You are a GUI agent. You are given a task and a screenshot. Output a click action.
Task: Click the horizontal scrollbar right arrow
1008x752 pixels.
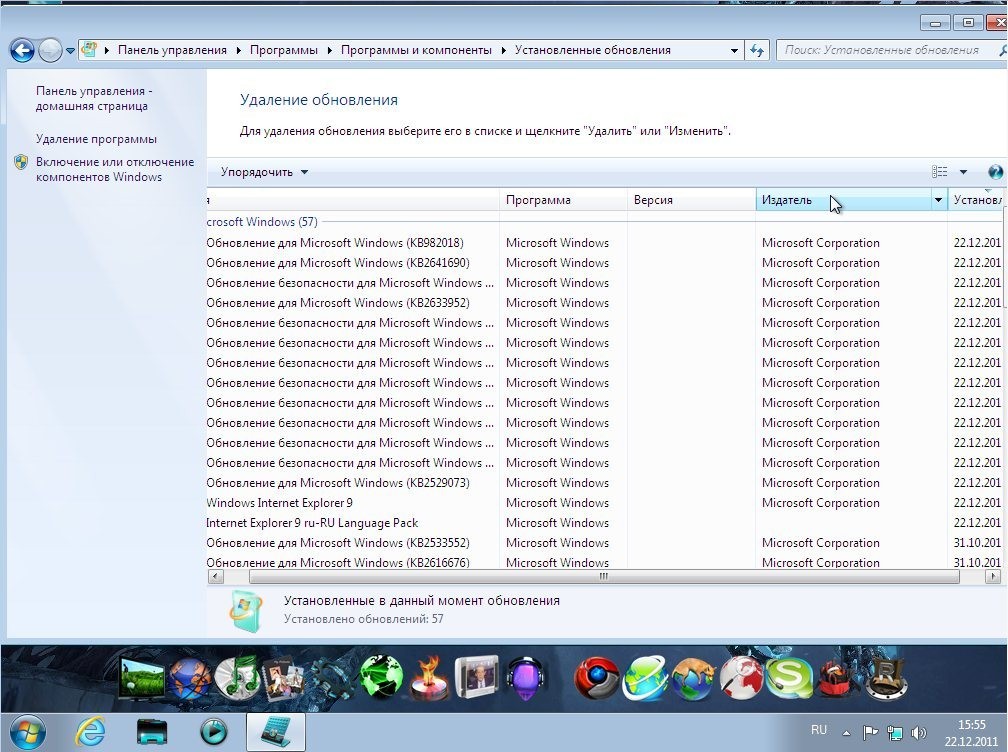click(x=993, y=577)
